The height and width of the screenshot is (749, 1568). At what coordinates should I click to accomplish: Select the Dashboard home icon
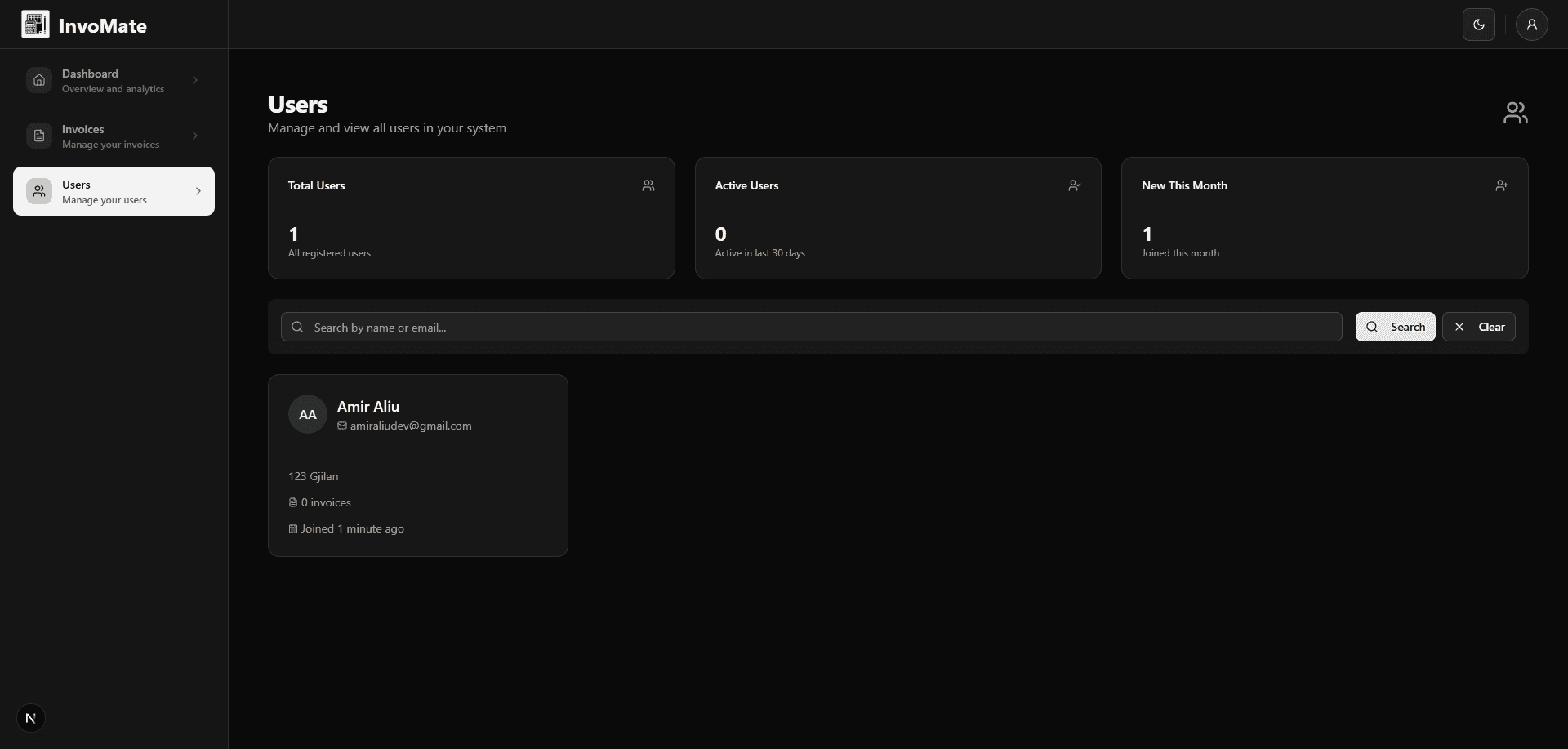click(38, 79)
